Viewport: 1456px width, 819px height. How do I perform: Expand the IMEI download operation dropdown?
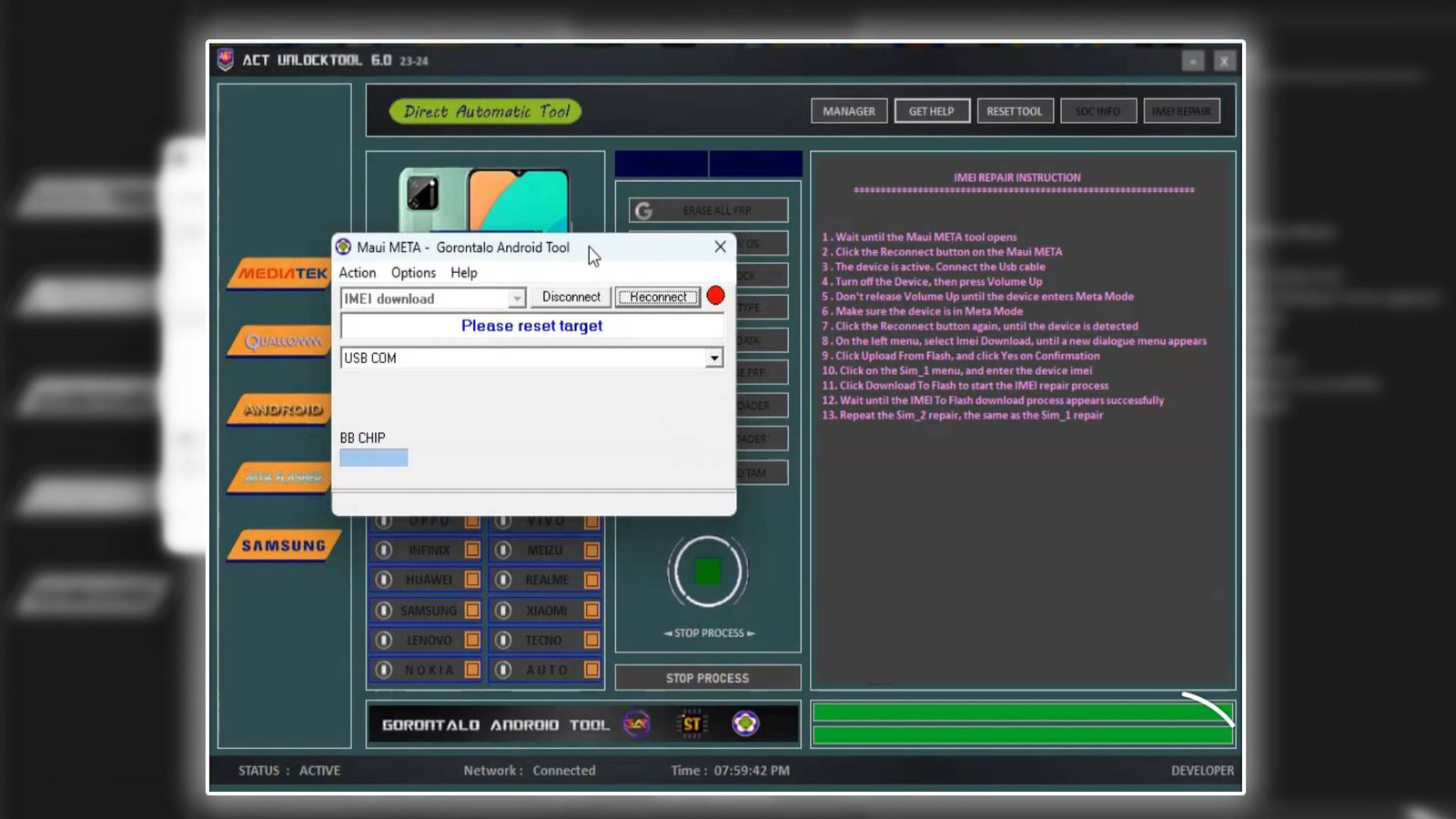coord(516,298)
